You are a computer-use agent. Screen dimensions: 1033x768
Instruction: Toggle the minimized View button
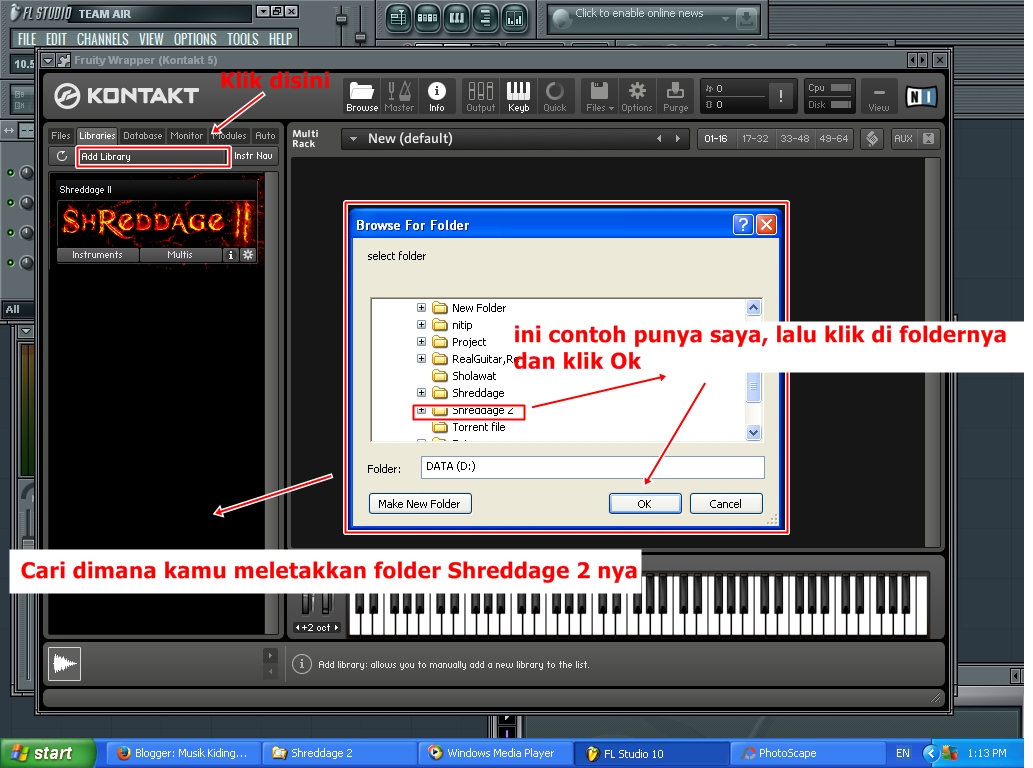879,97
